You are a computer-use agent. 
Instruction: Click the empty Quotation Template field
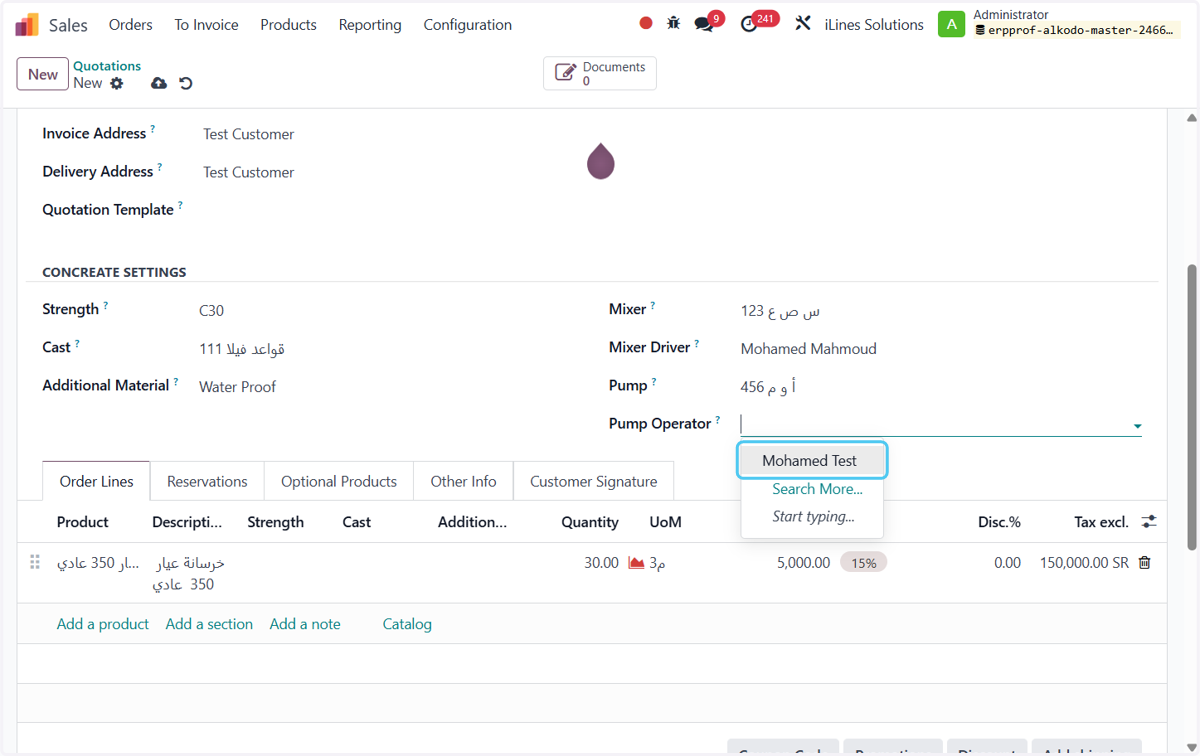coord(390,210)
